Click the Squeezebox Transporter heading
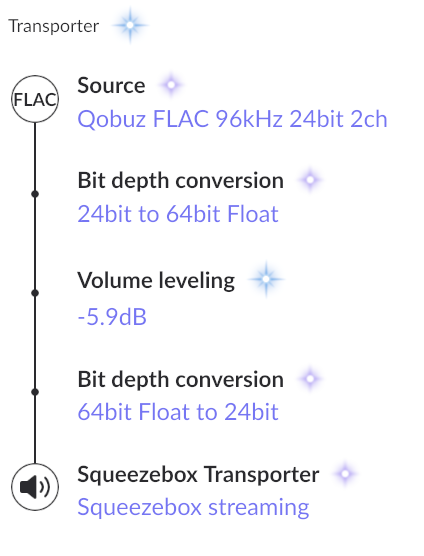This screenshot has width=424, height=556. 198,475
